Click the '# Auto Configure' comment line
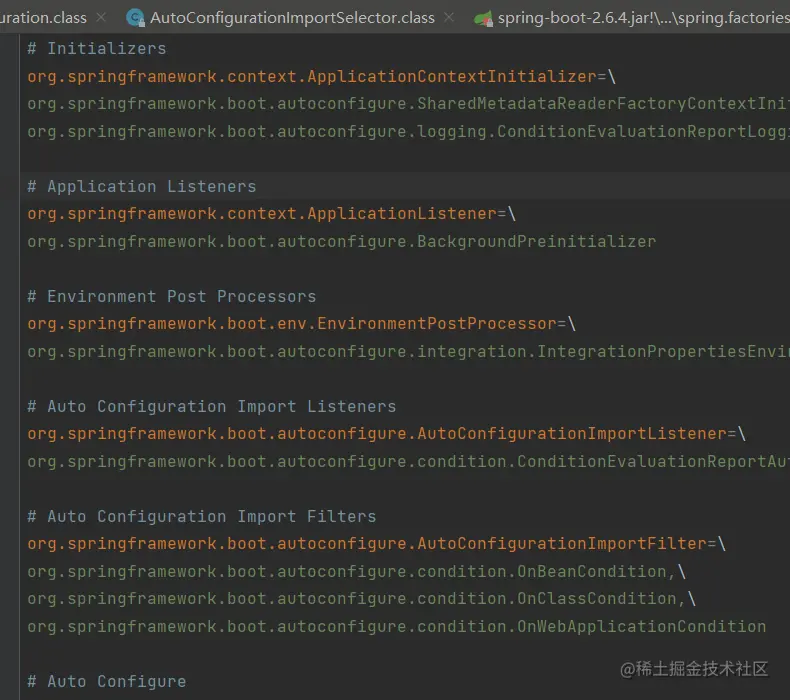The image size is (790, 700). click(106, 681)
